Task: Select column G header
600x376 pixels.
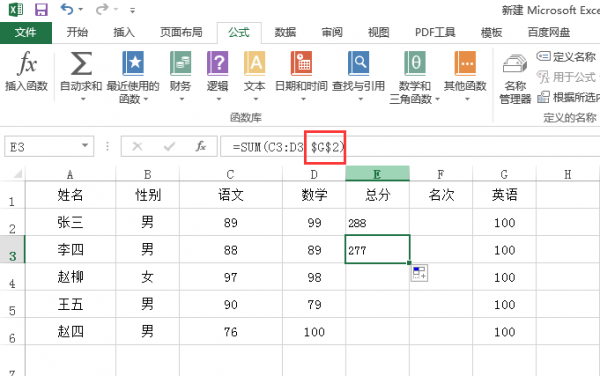Action: click(504, 174)
